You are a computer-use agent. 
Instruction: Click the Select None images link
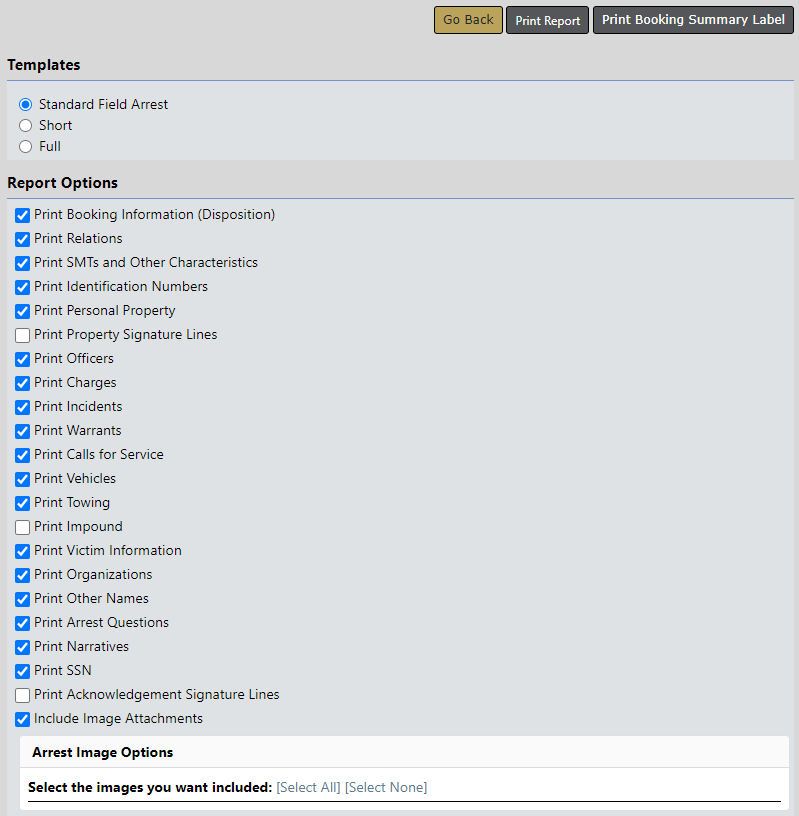[386, 788]
